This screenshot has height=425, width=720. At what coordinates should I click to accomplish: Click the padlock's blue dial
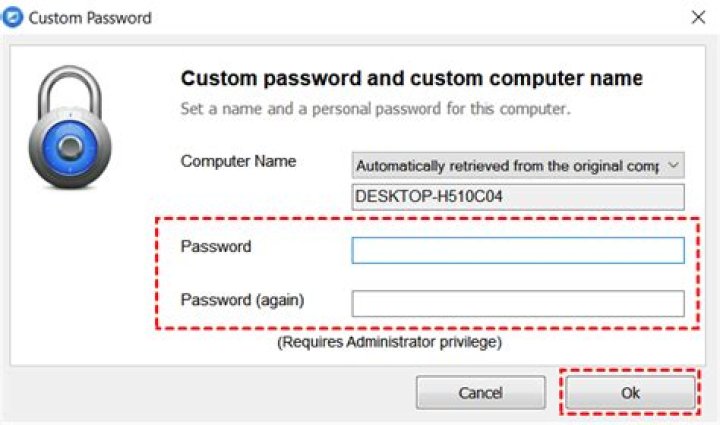(x=68, y=150)
